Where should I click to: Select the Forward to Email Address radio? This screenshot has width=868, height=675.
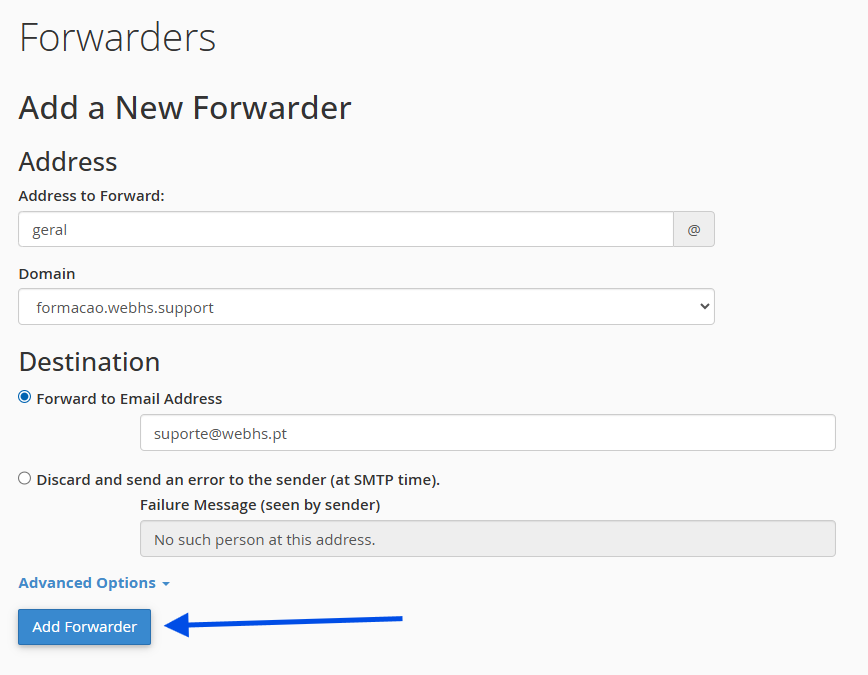[x=25, y=397]
